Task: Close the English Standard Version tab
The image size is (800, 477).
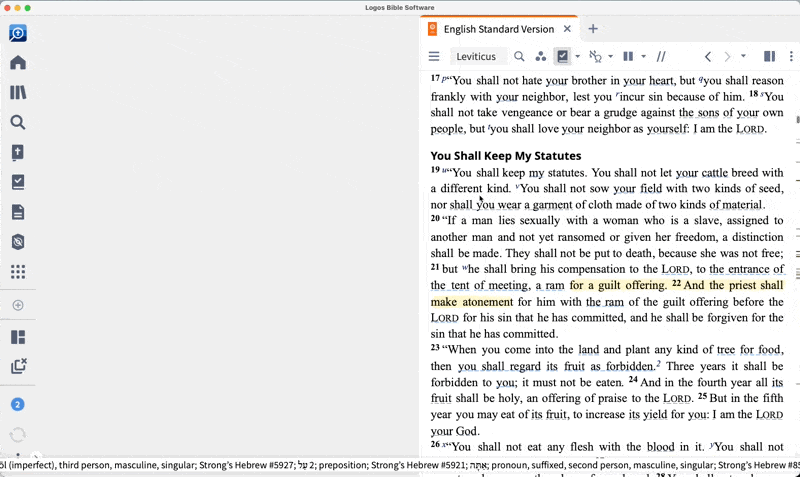Action: (x=567, y=29)
